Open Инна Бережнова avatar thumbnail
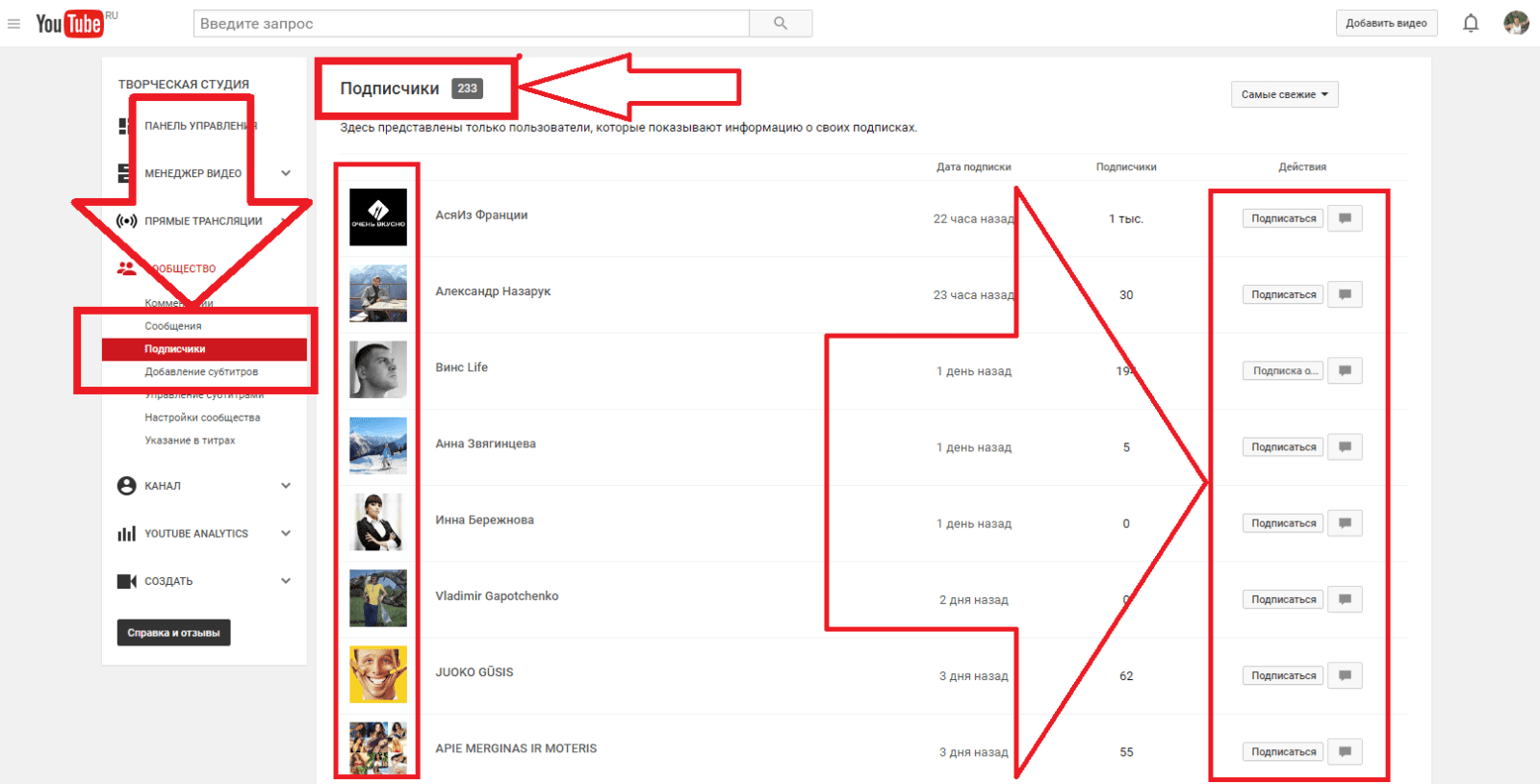Image resolution: width=1540 pixels, height=784 pixels. tap(378, 521)
